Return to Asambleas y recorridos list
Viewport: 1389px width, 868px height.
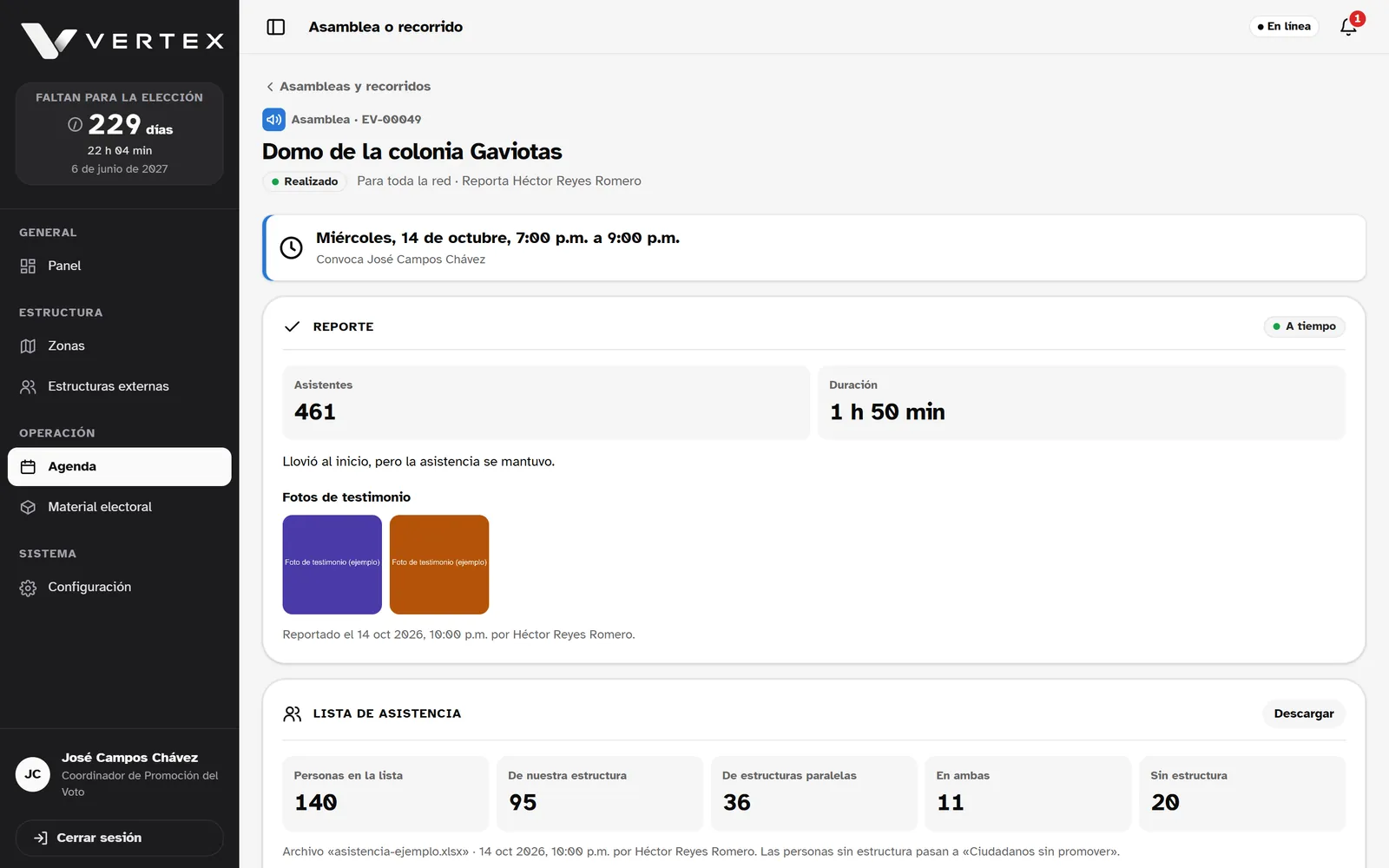point(348,87)
